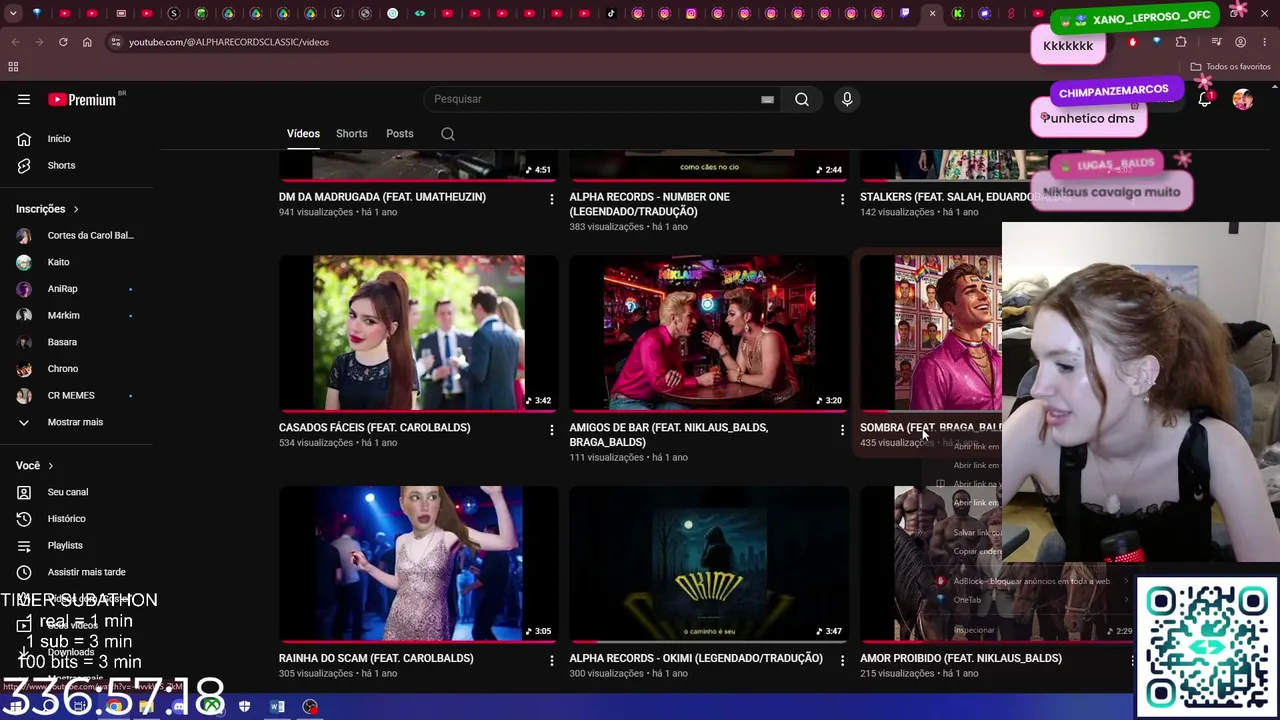Open the account avatar menu
This screenshot has height=720, width=1280.
pos(1243,99)
